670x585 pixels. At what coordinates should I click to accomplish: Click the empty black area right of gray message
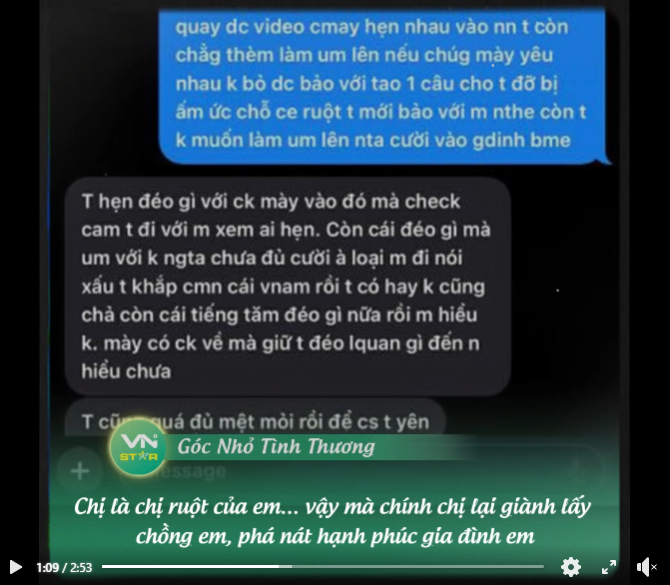click(564, 286)
